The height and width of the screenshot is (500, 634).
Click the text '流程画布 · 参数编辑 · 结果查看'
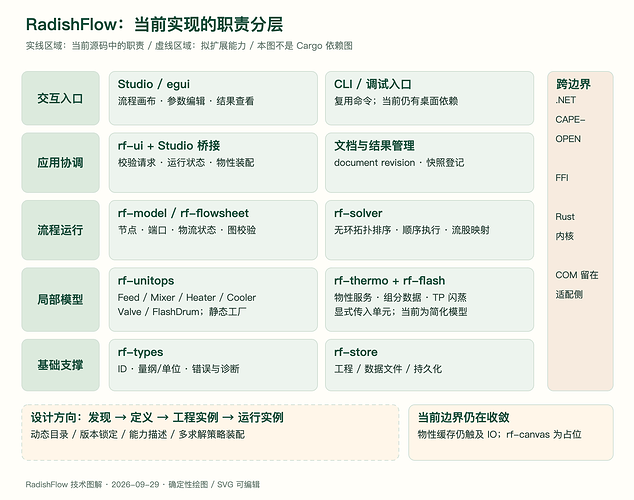(186, 101)
